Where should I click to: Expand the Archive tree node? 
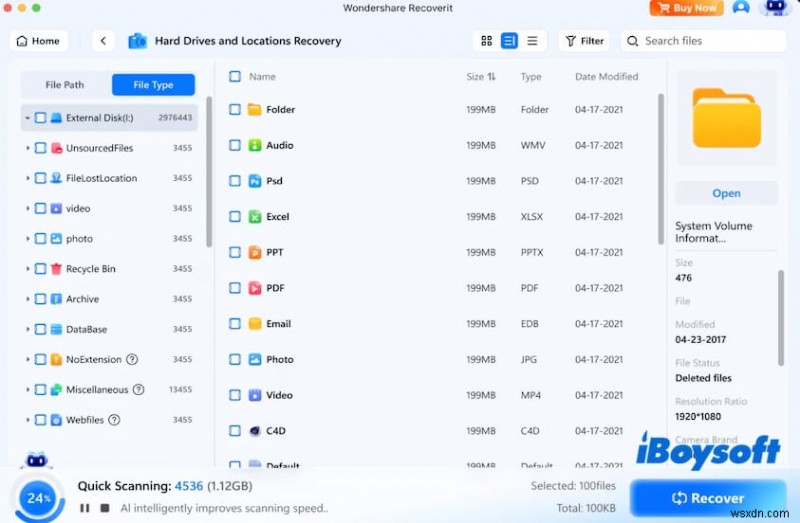point(27,299)
